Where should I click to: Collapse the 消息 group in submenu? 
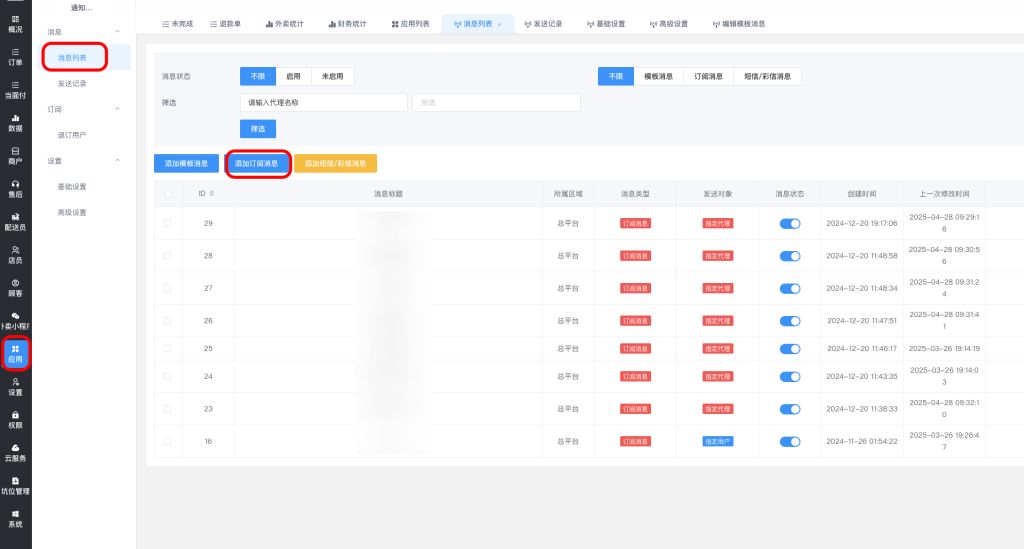click(x=118, y=32)
